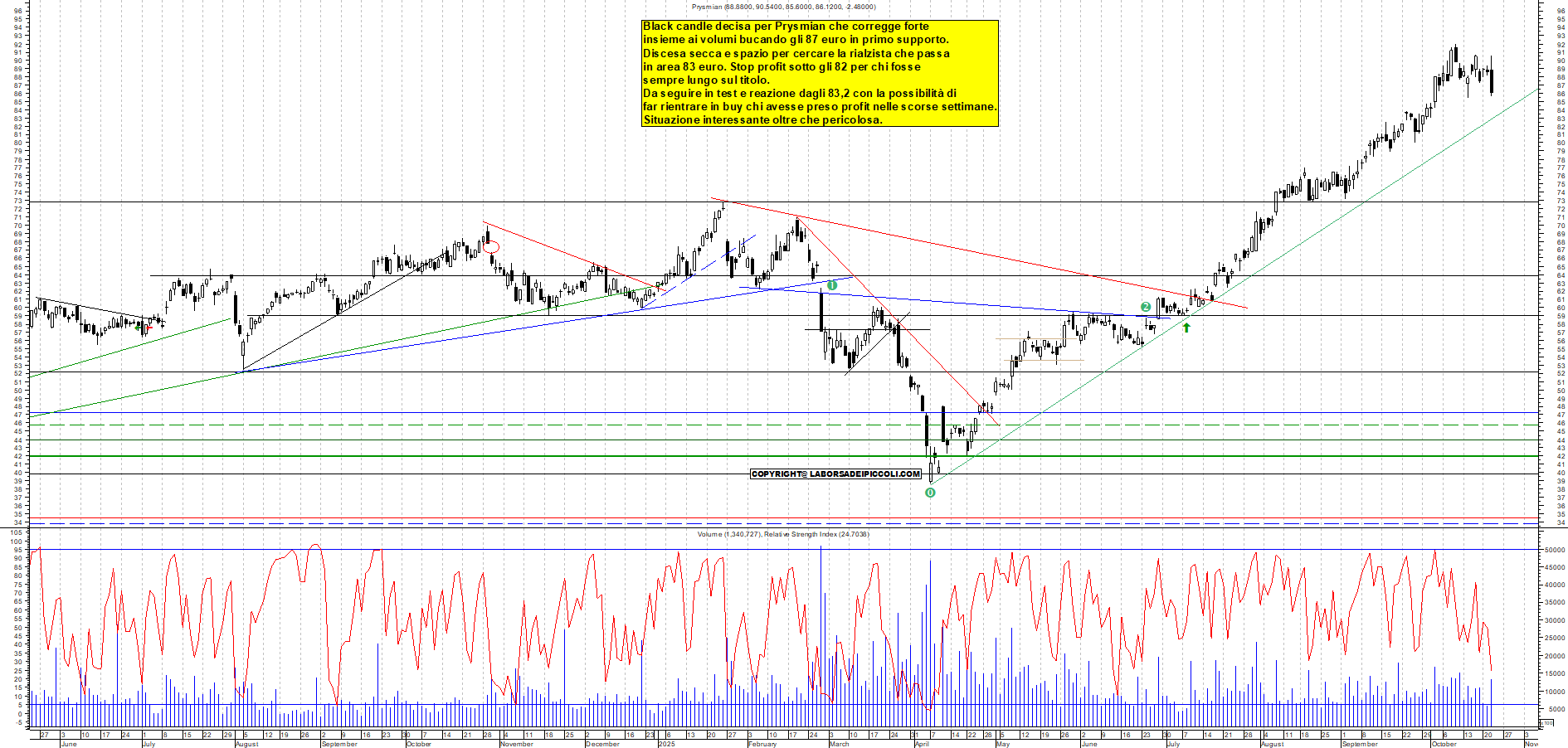This screenshot has height=748, width=1568.
Task: Click the green circle marker labeled 2
Action: pos(1146,307)
